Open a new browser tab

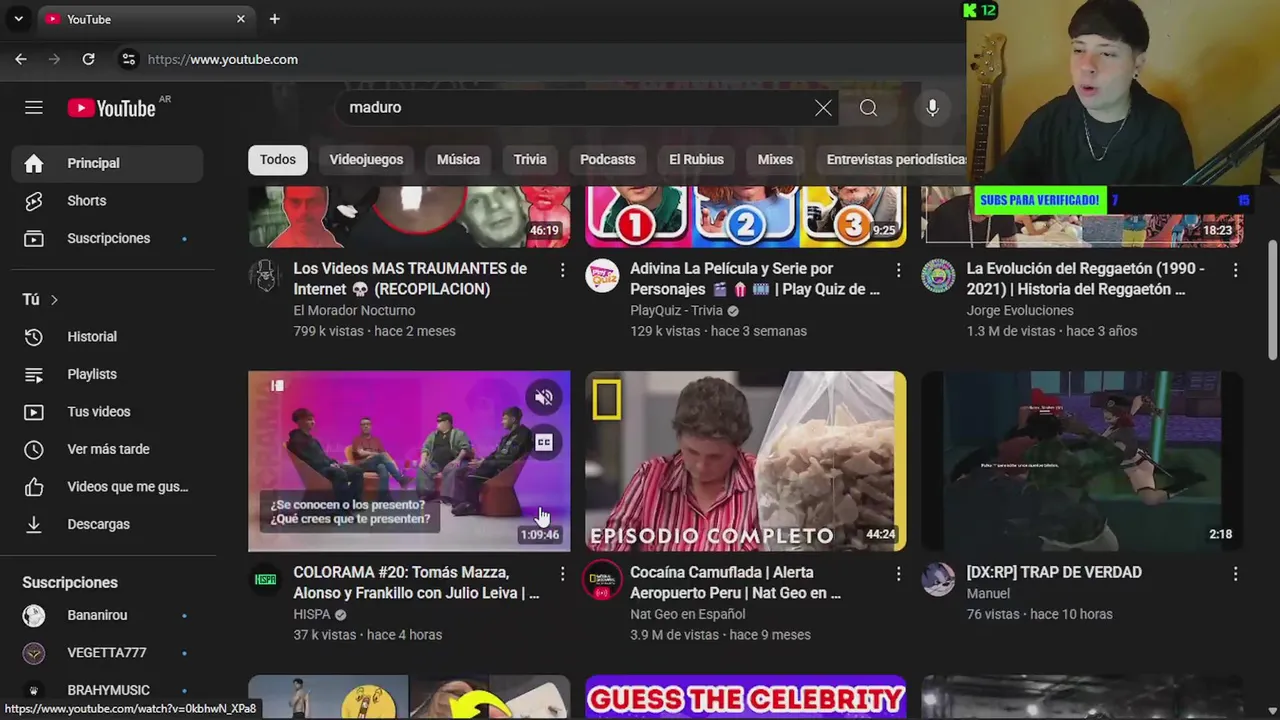click(x=274, y=19)
